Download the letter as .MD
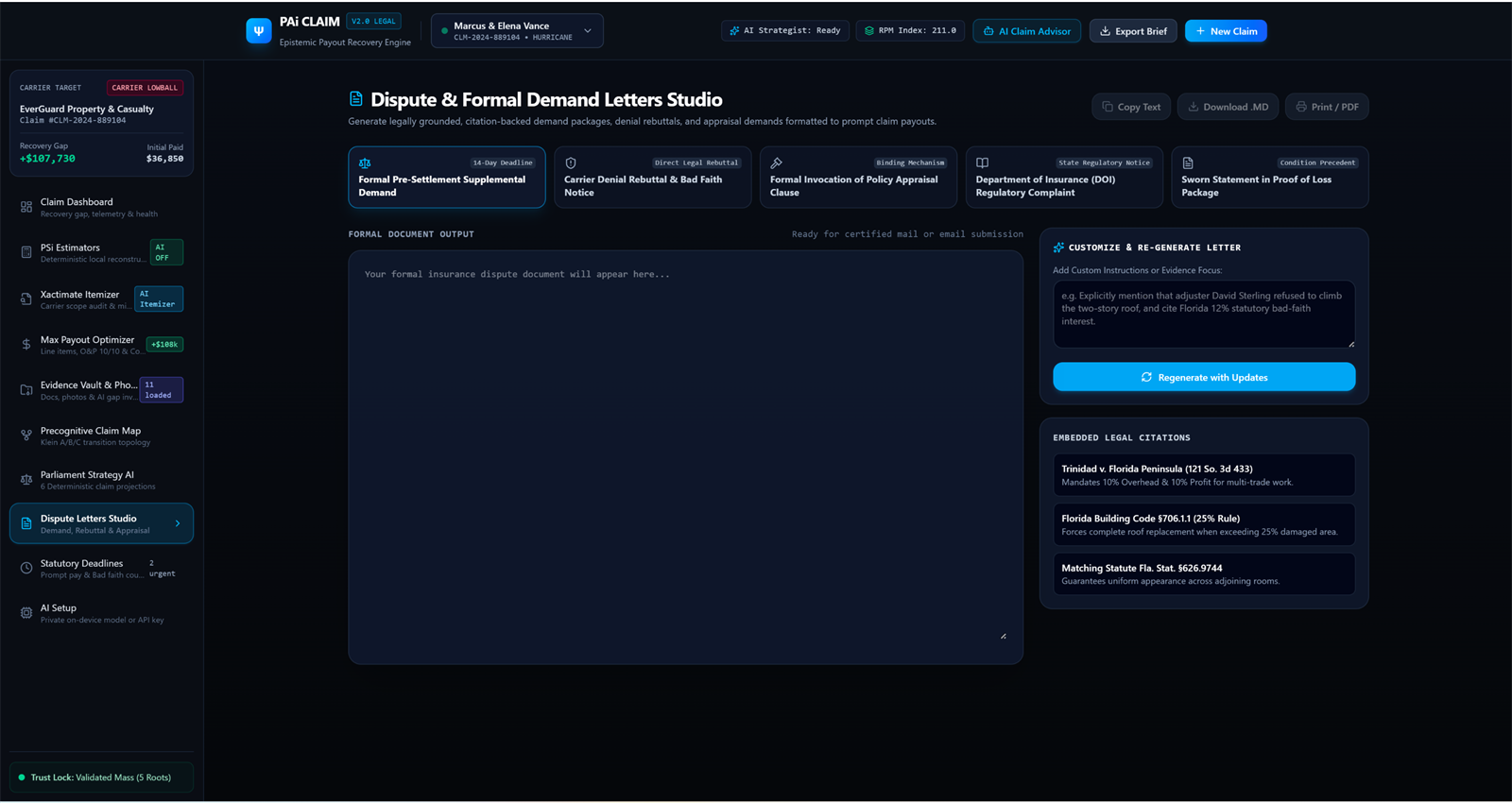The height and width of the screenshot is (803, 1512). click(1228, 107)
